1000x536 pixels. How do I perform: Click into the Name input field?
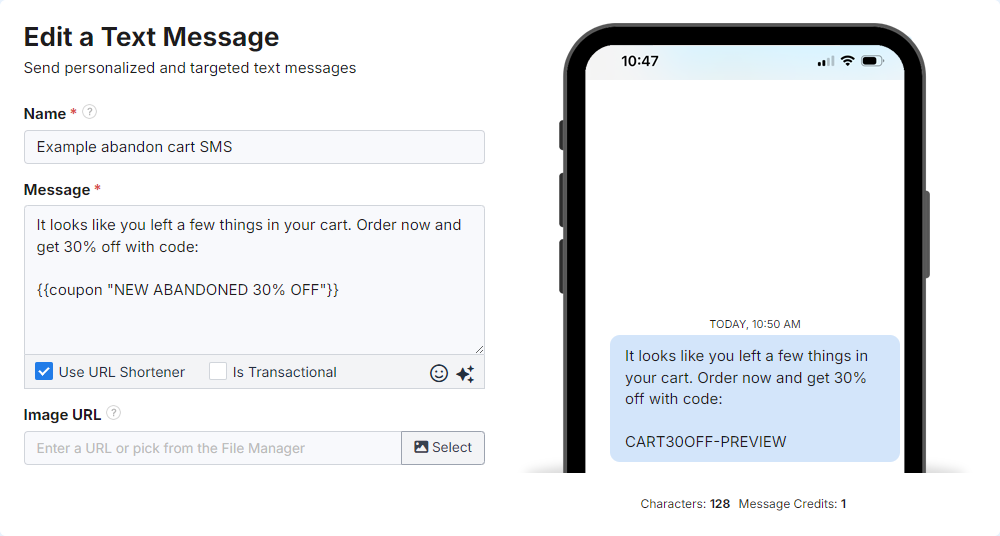click(x=254, y=147)
